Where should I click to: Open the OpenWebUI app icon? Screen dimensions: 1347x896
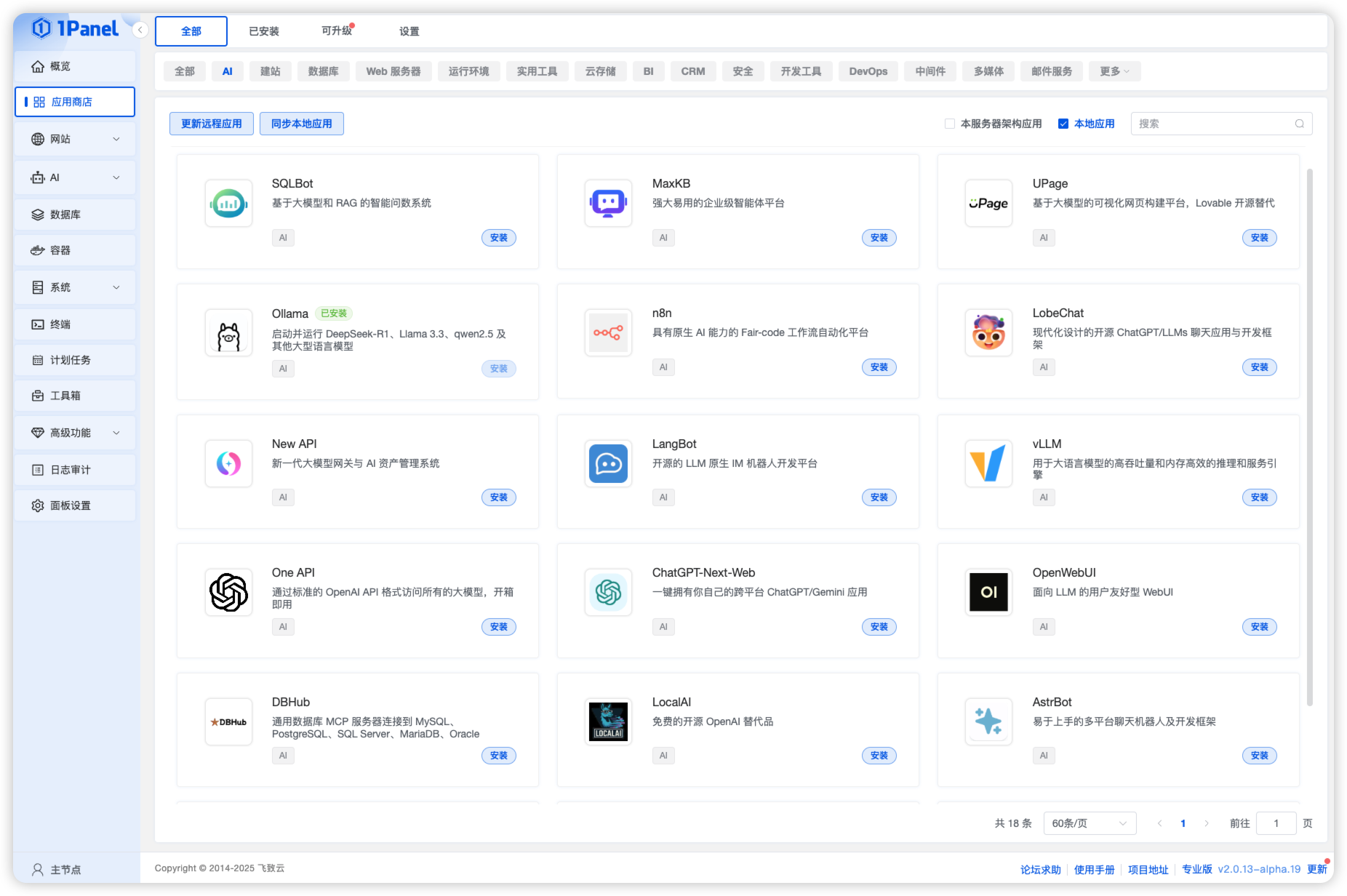tap(988, 592)
